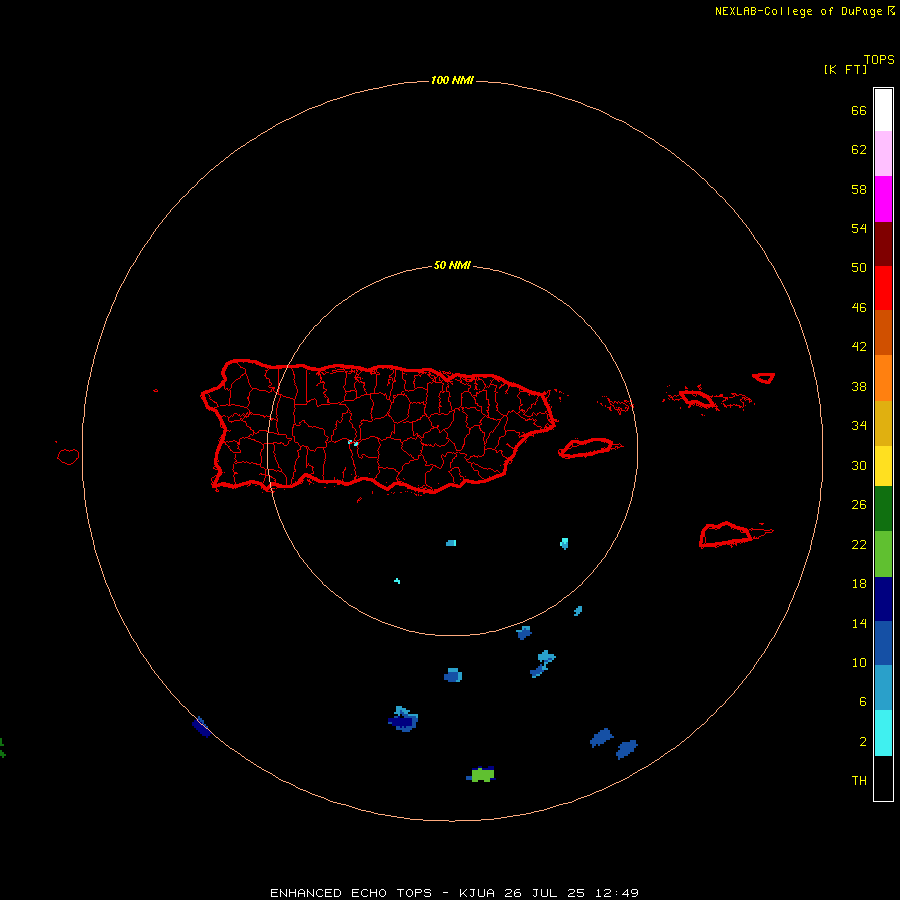Click the legend value 22

pos(859,544)
